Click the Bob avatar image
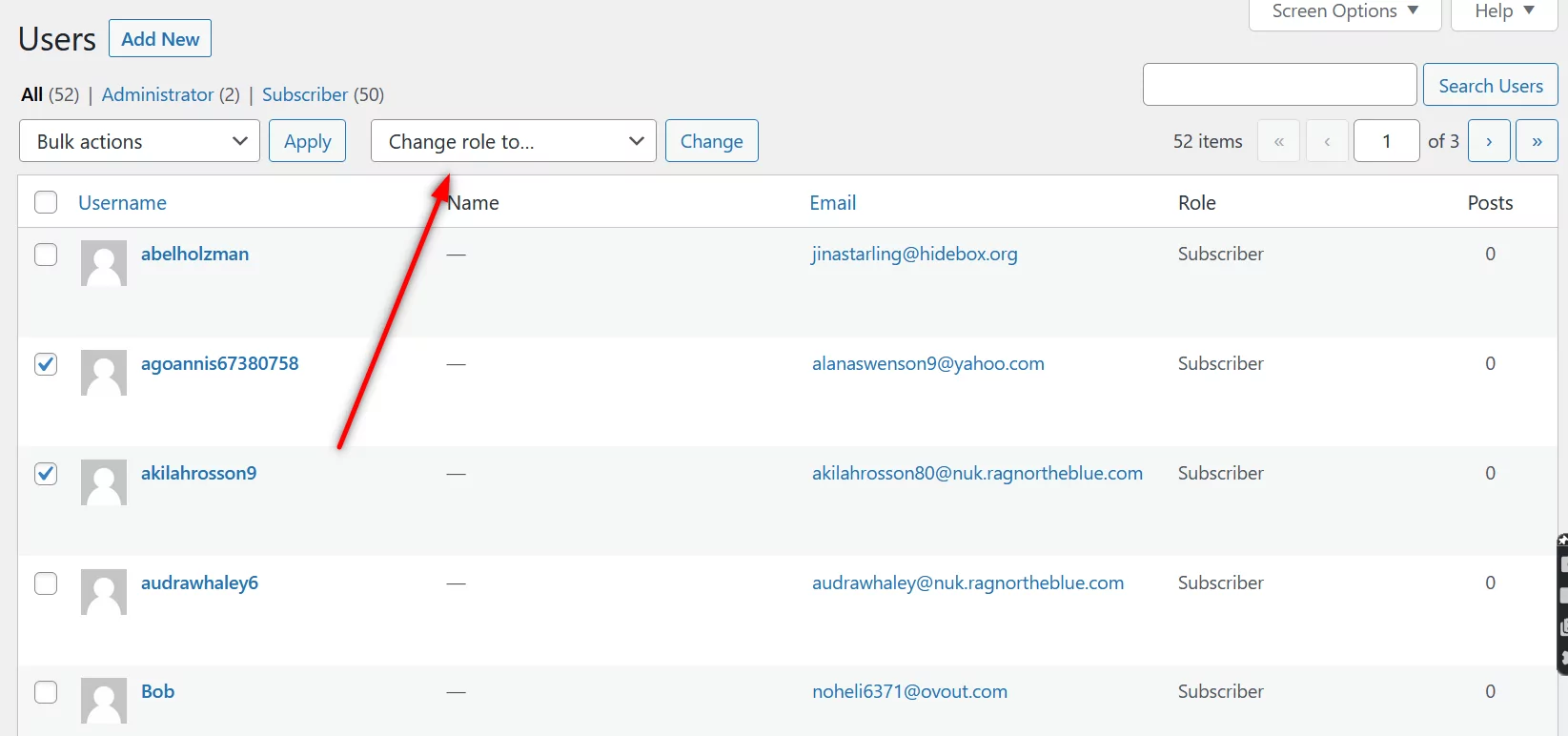The width and height of the screenshot is (1568, 736). [x=104, y=701]
